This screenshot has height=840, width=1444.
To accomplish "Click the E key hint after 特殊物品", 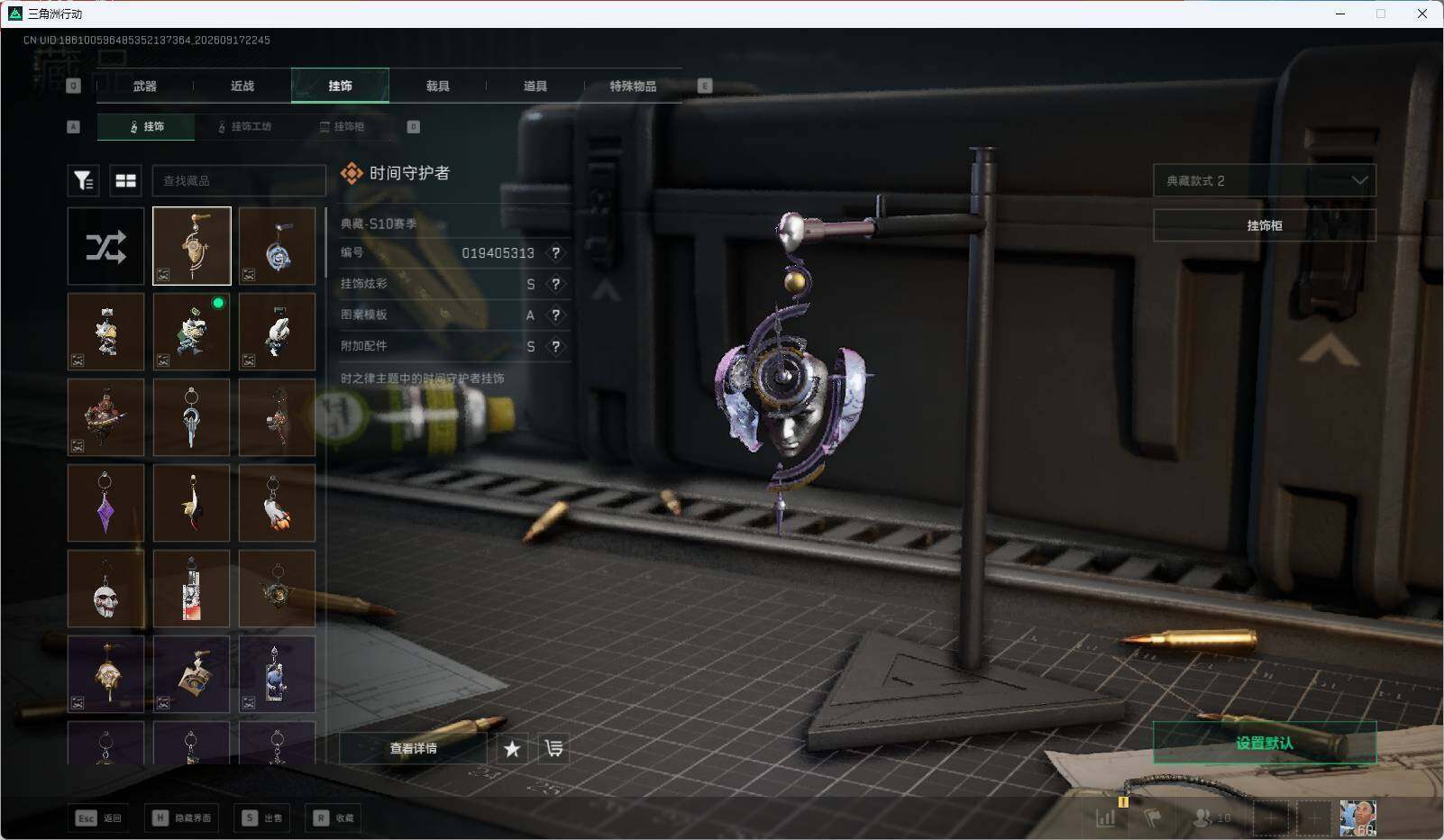I will click(705, 86).
